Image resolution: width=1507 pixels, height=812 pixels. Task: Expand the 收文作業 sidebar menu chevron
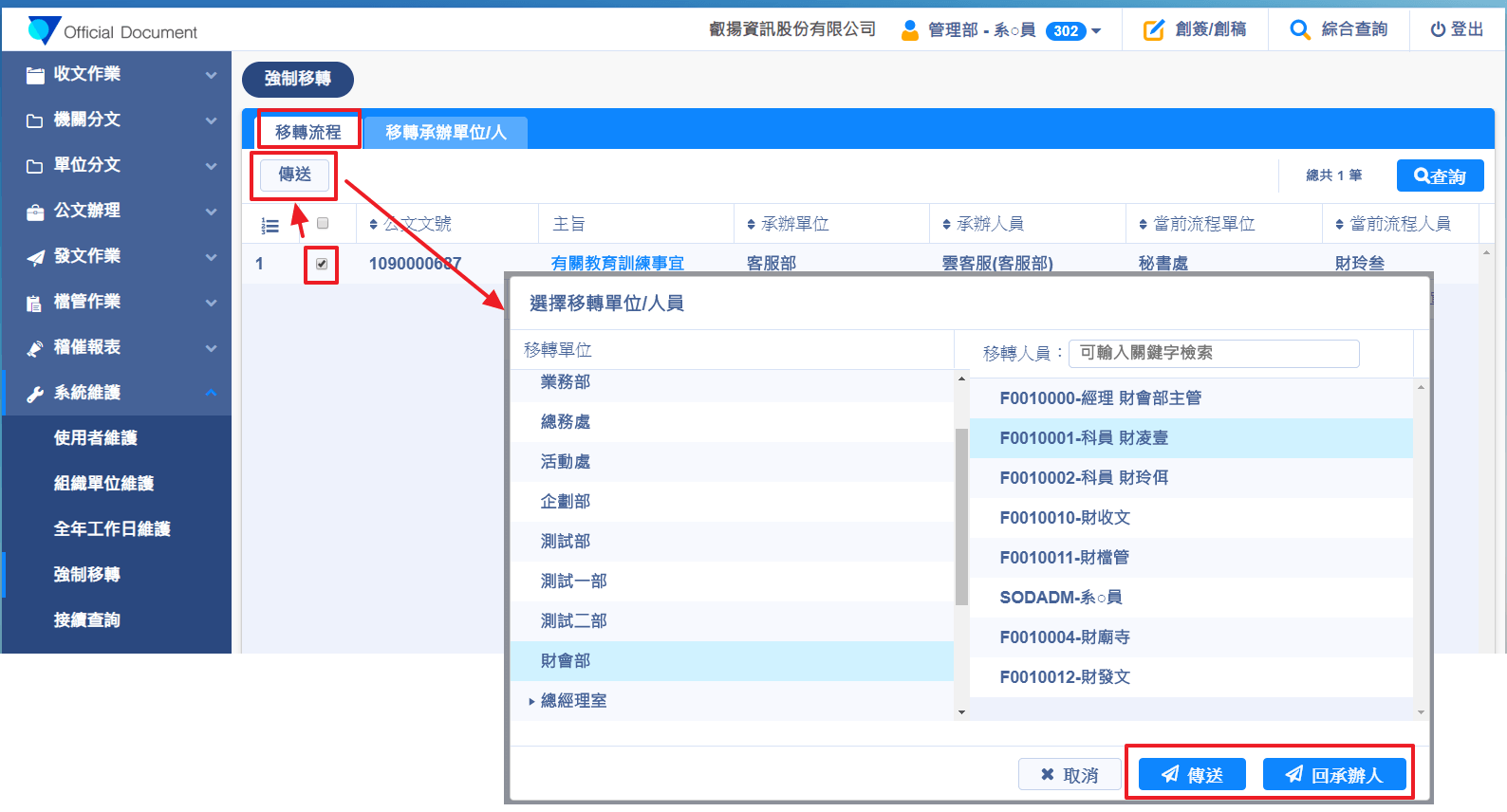tap(211, 75)
